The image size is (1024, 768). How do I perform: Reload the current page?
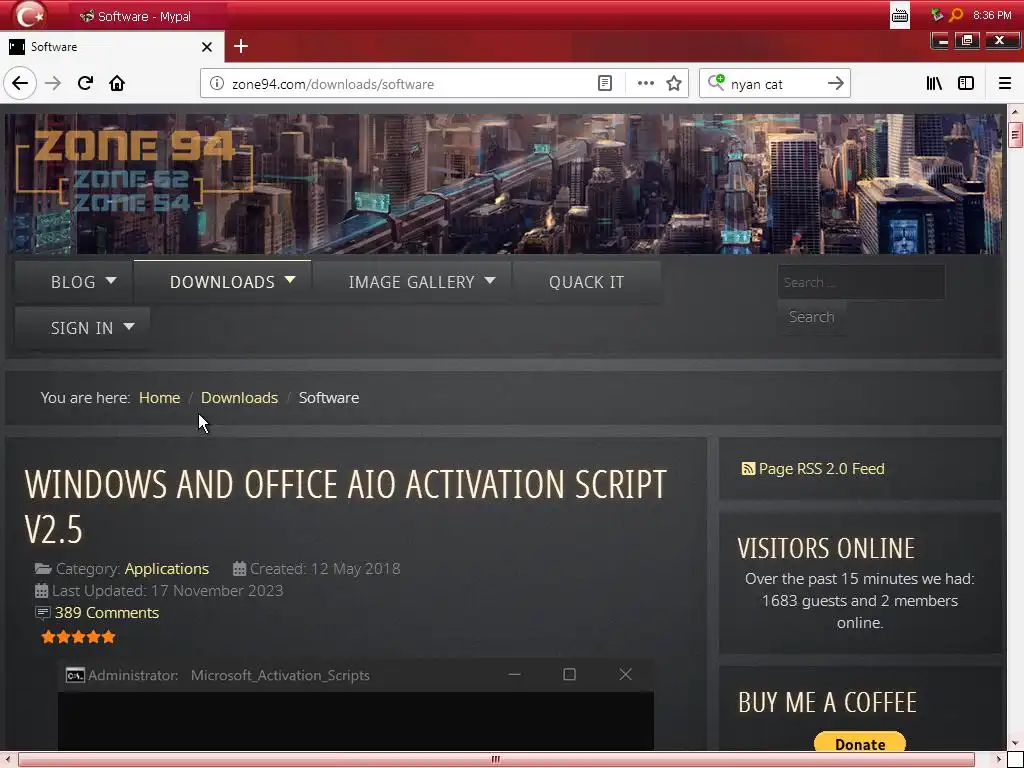pos(85,83)
